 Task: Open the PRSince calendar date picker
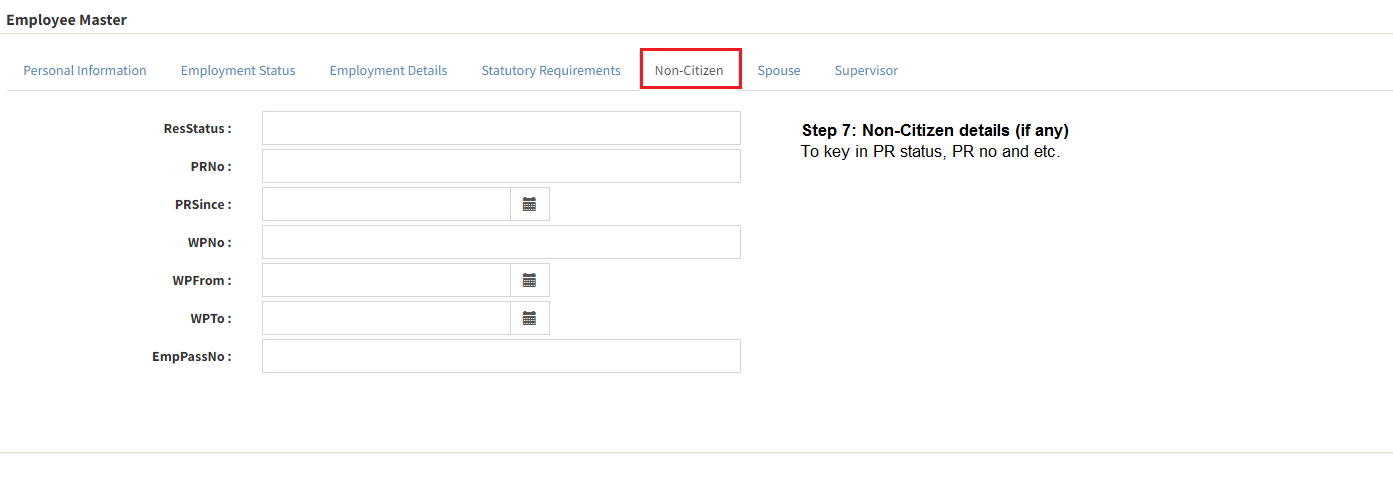point(530,204)
